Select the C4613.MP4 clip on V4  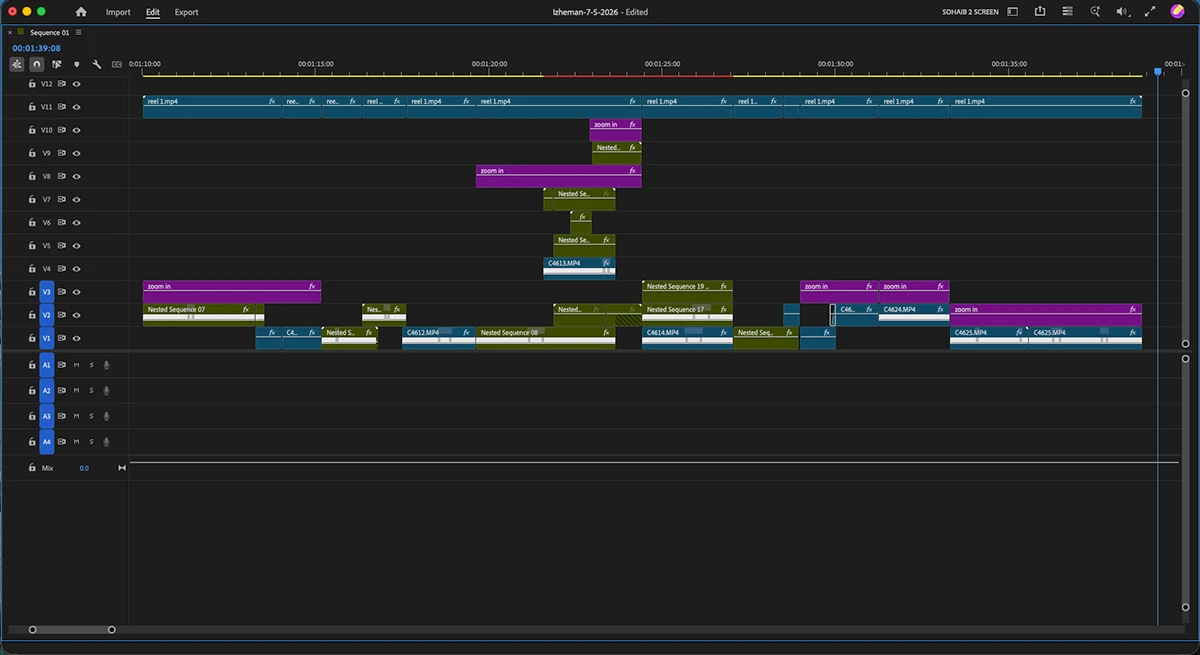click(579, 268)
